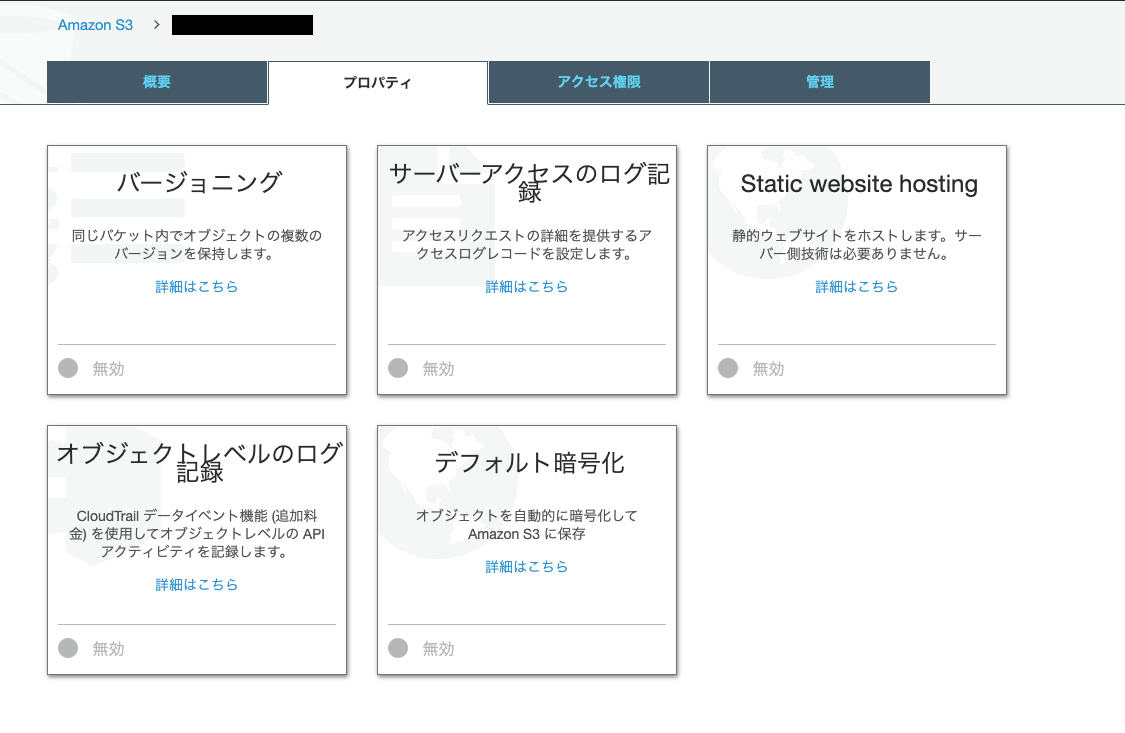Click the アクセスリクエストの詳細 description text

527,245
